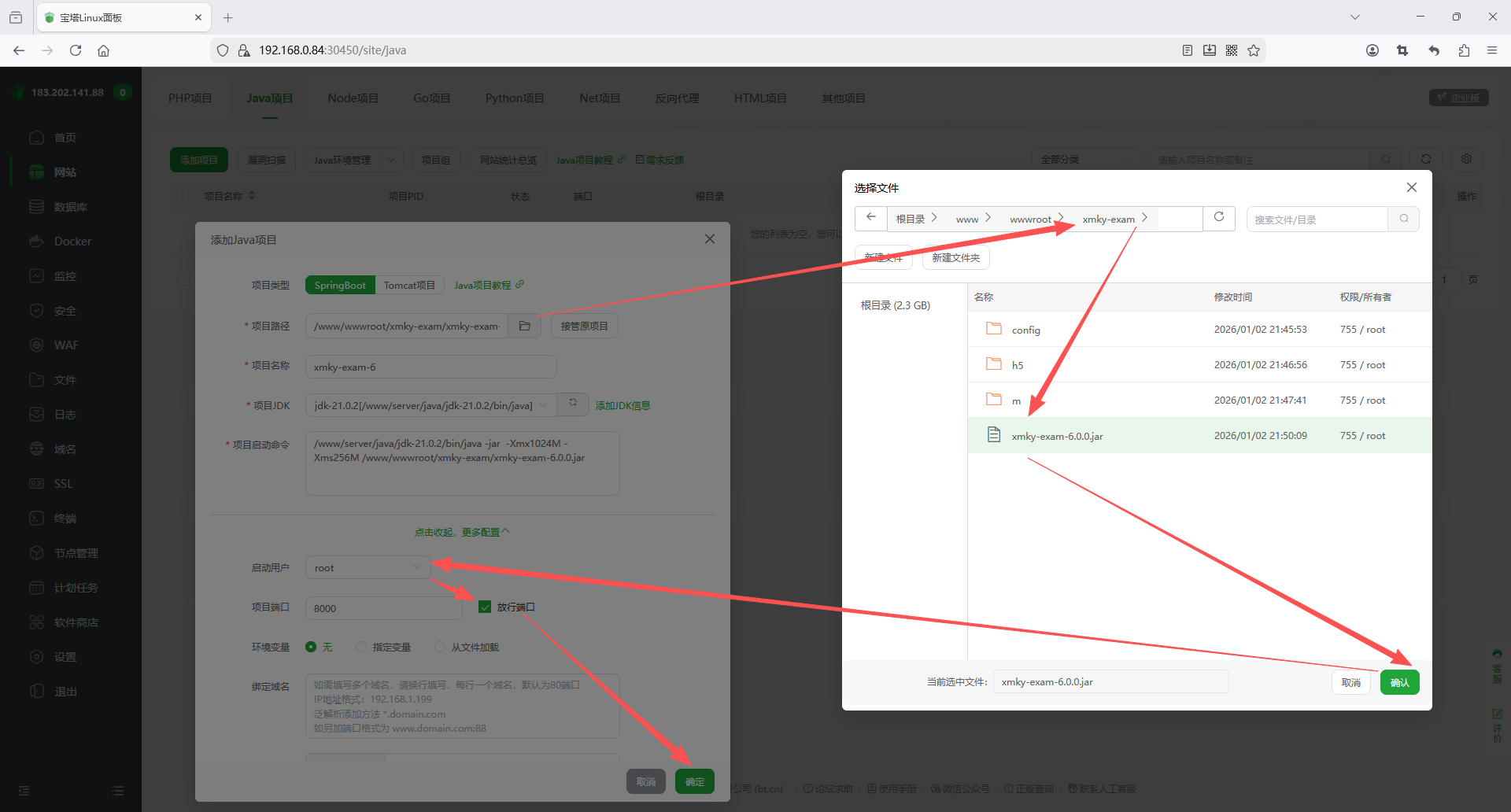
Task: Click the 新建文件夹 button
Action: click(955, 257)
